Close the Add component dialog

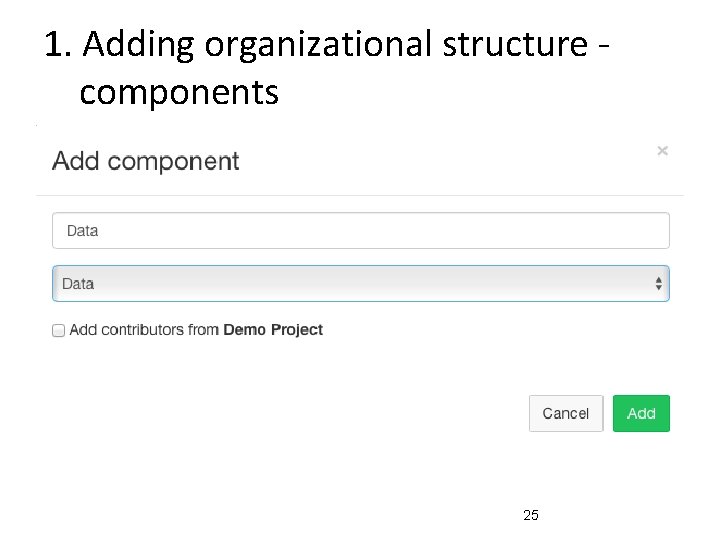click(662, 151)
